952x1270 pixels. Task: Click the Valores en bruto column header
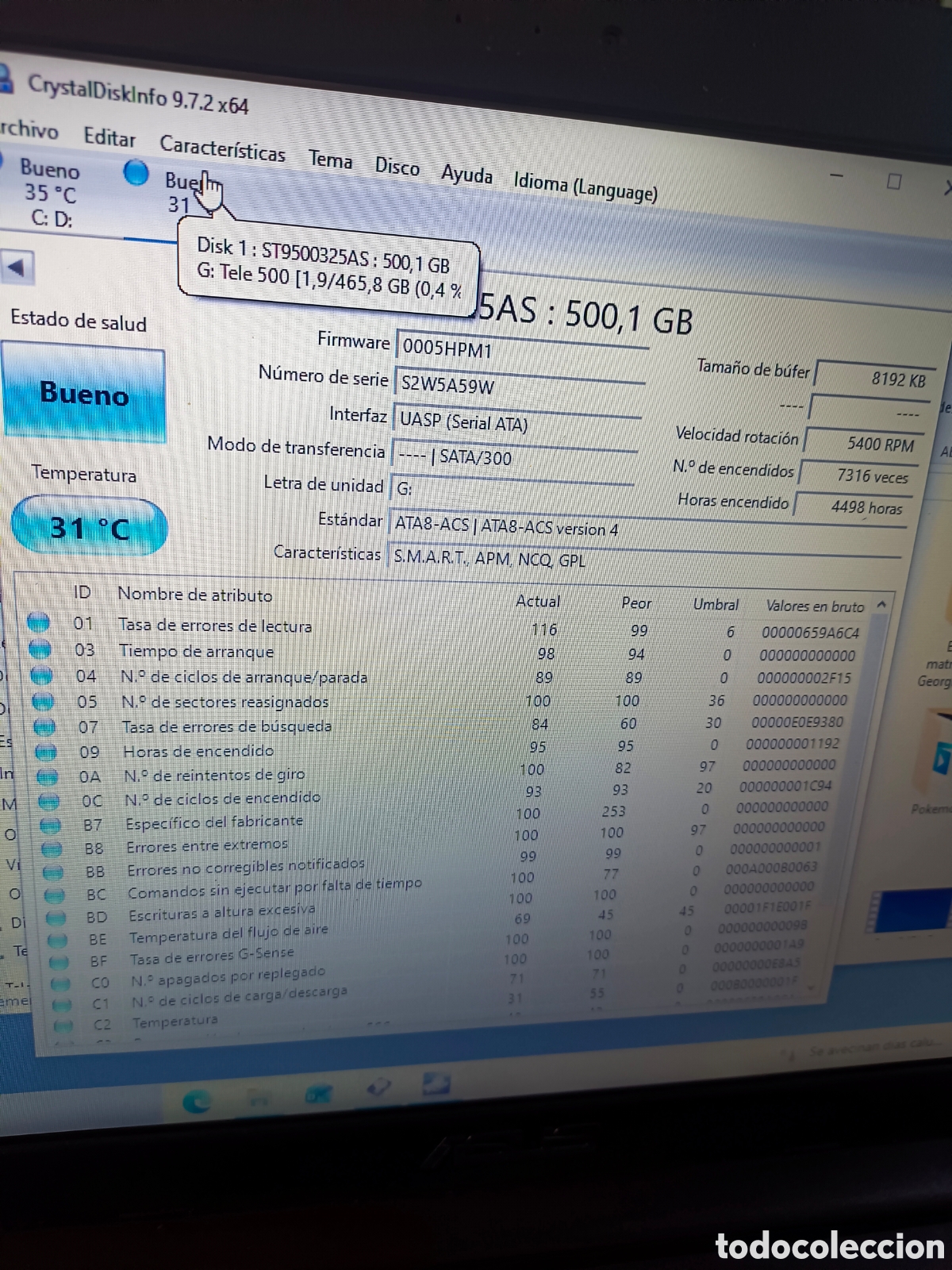[x=815, y=606]
